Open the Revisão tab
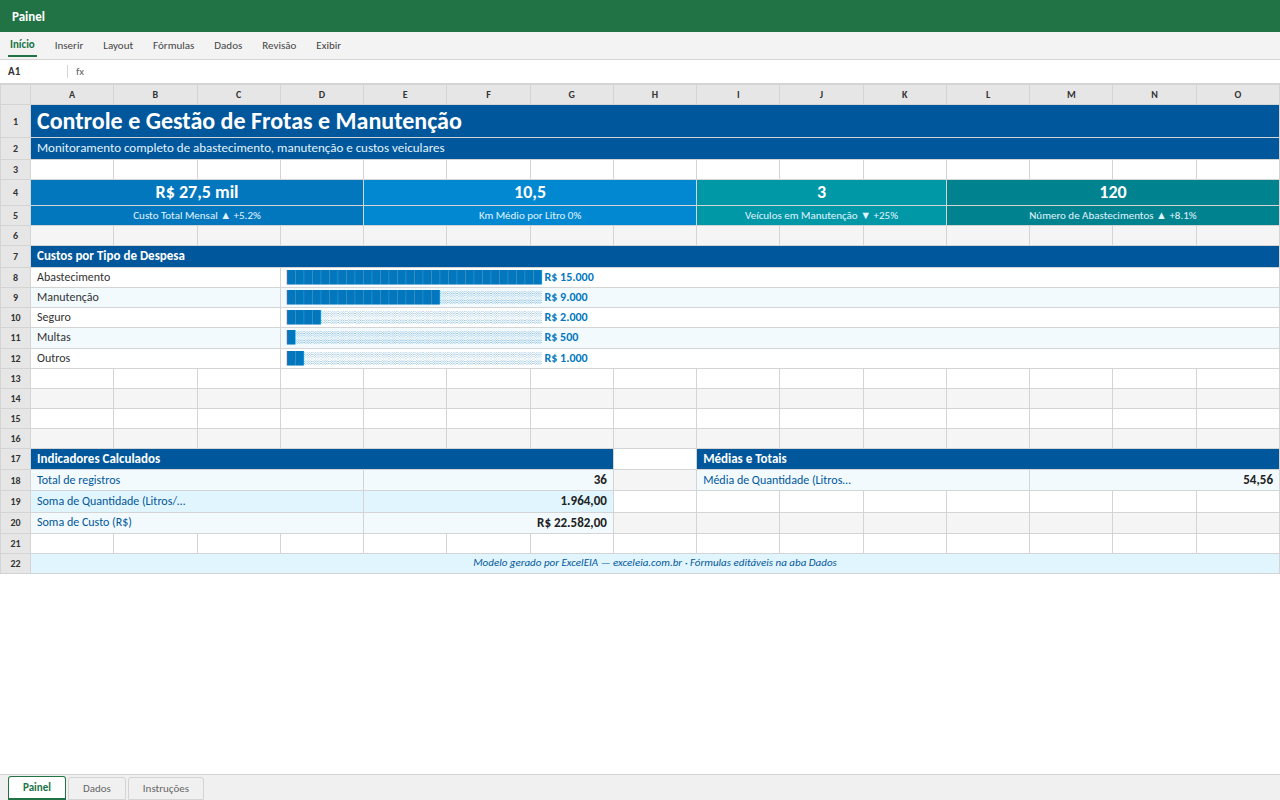The image size is (1280, 800). [x=279, y=46]
